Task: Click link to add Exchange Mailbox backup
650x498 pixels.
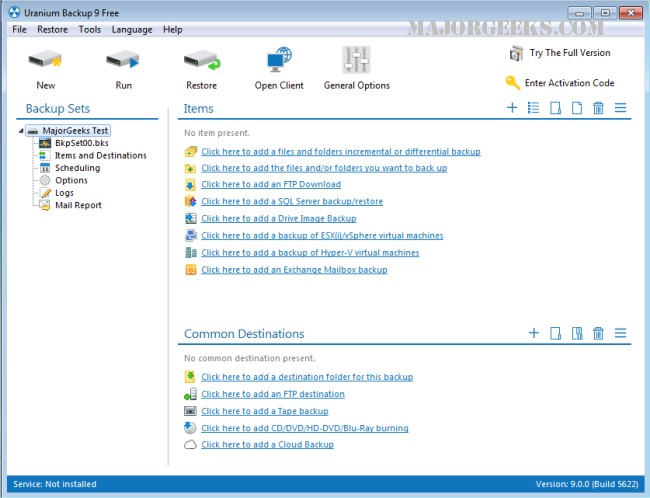Action: pyautogui.click(x=294, y=270)
